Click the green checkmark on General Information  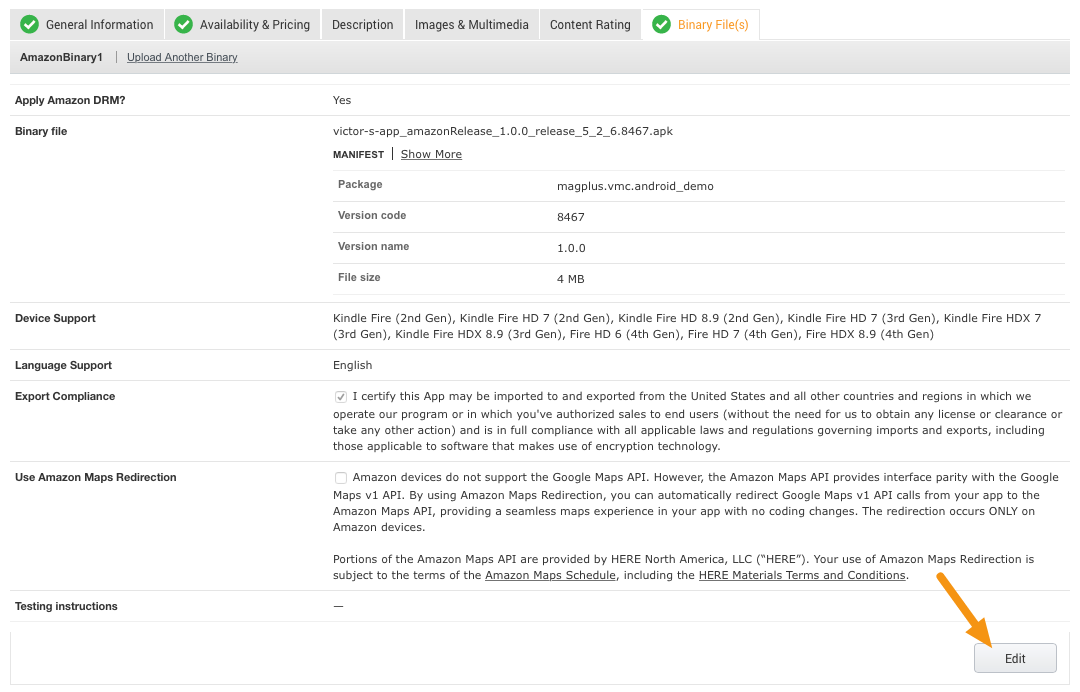30,25
